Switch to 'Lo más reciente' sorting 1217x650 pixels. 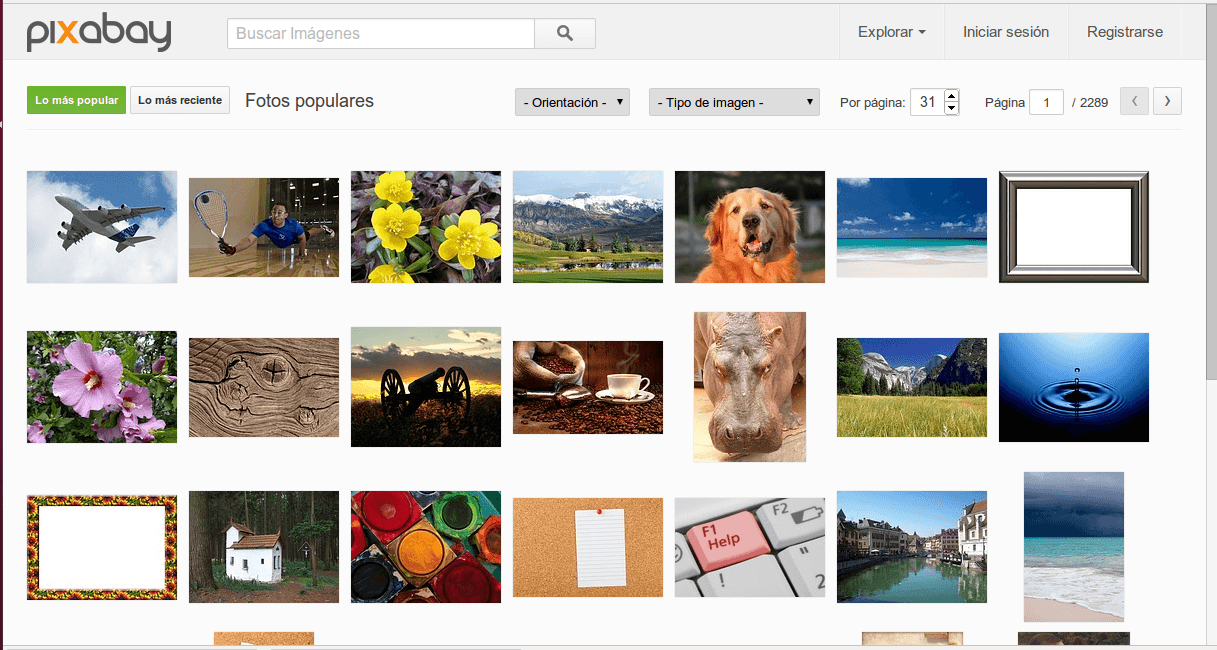(180, 100)
